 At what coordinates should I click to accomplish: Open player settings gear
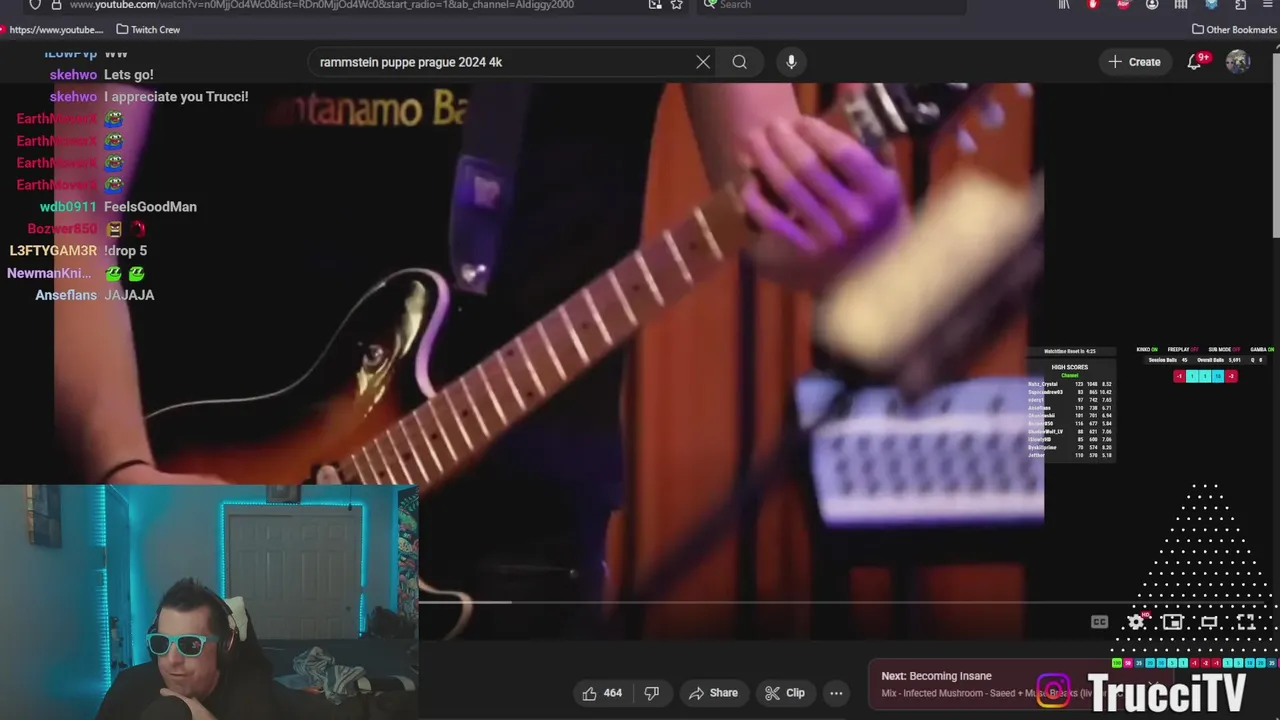pos(1136,622)
